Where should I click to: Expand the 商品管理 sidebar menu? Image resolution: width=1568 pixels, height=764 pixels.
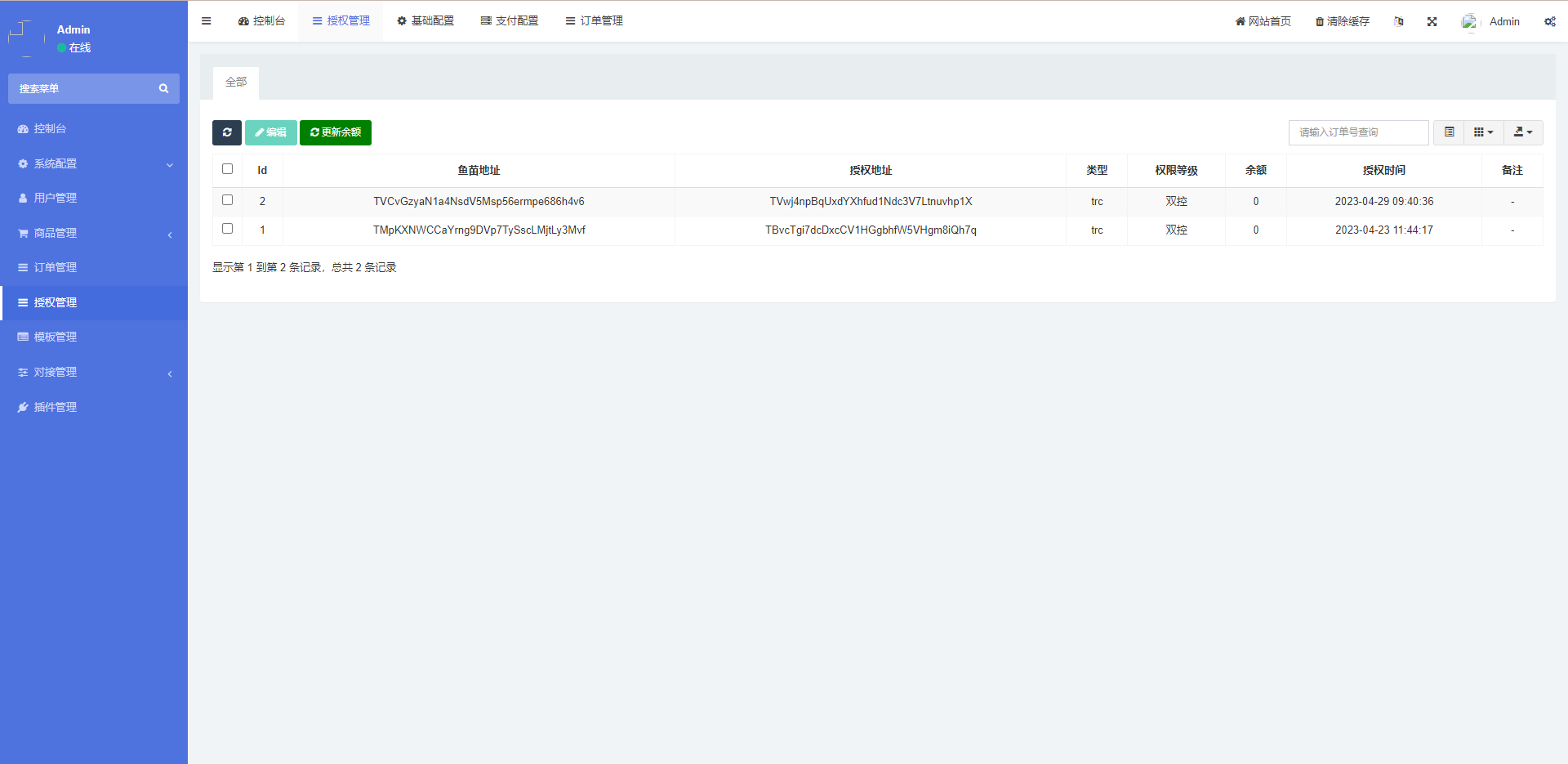pos(55,232)
